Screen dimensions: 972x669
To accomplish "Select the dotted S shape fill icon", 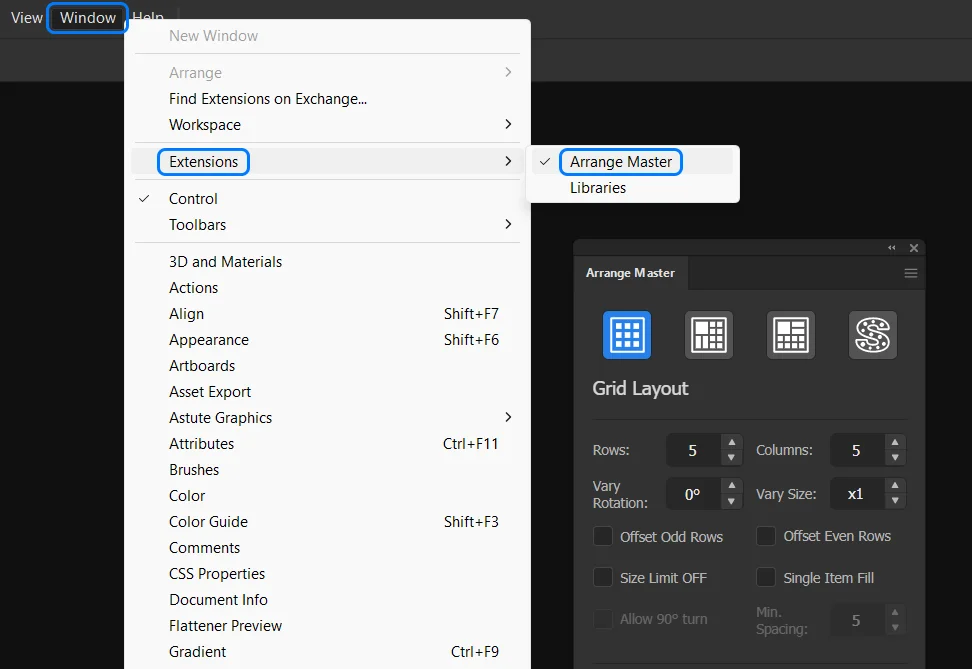I will 873,335.
